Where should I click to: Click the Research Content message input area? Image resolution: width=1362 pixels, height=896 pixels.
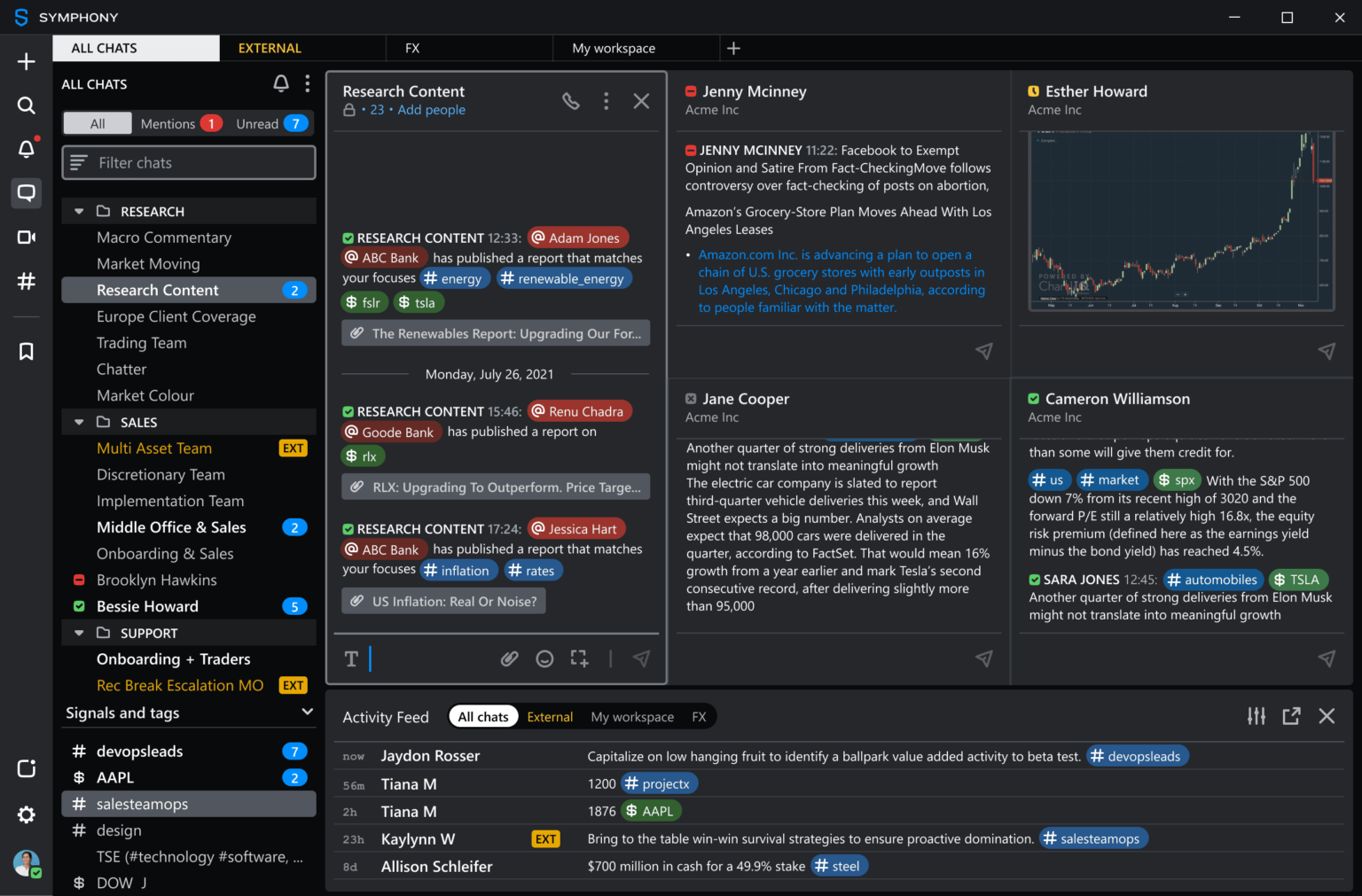[x=433, y=658]
